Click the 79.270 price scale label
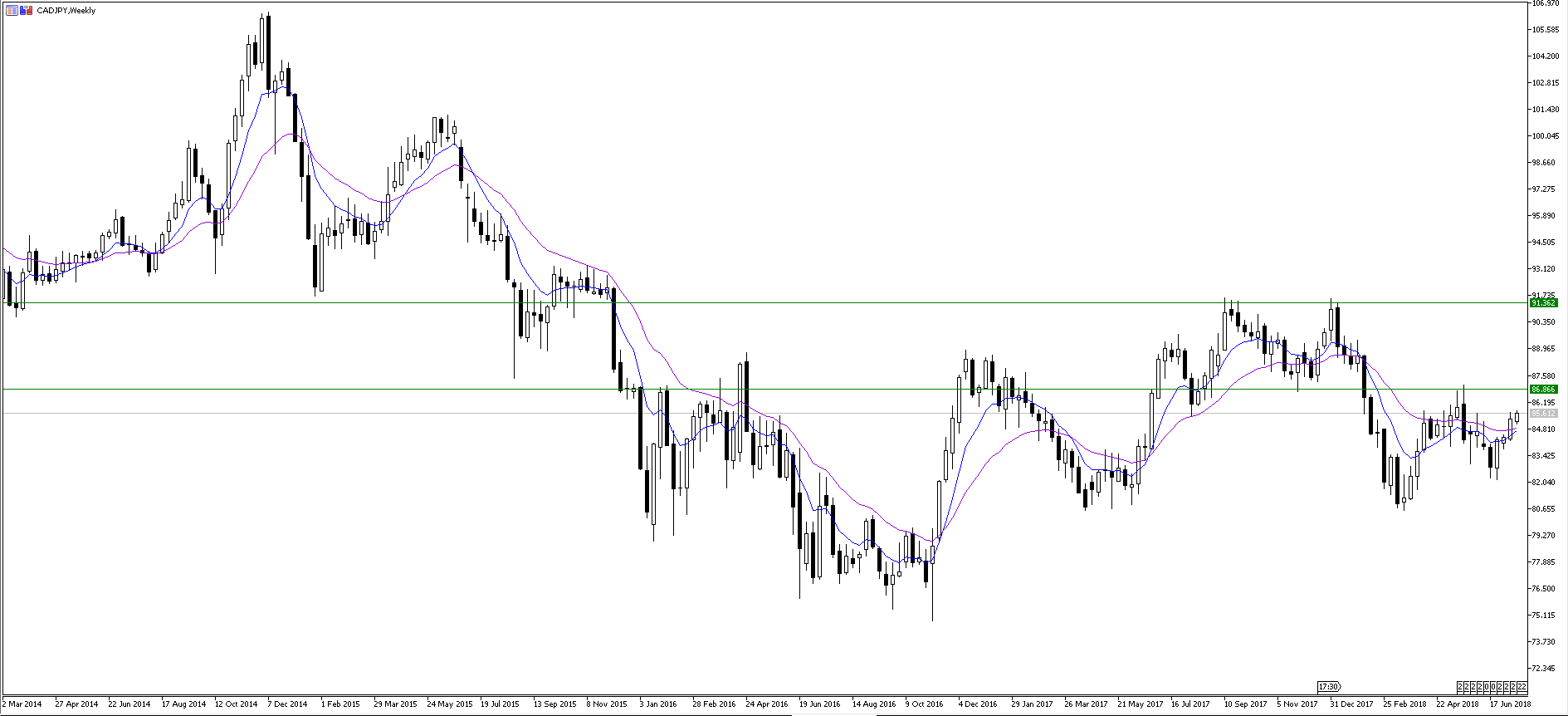This screenshot has width=1568, height=716. coord(1545,536)
